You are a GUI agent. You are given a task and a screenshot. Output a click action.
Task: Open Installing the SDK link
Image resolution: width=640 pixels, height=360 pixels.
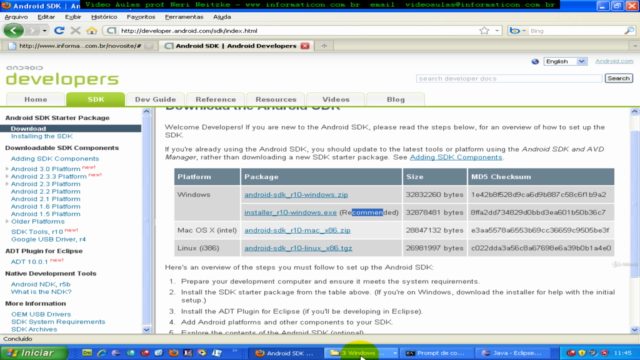pyautogui.click(x=42, y=136)
